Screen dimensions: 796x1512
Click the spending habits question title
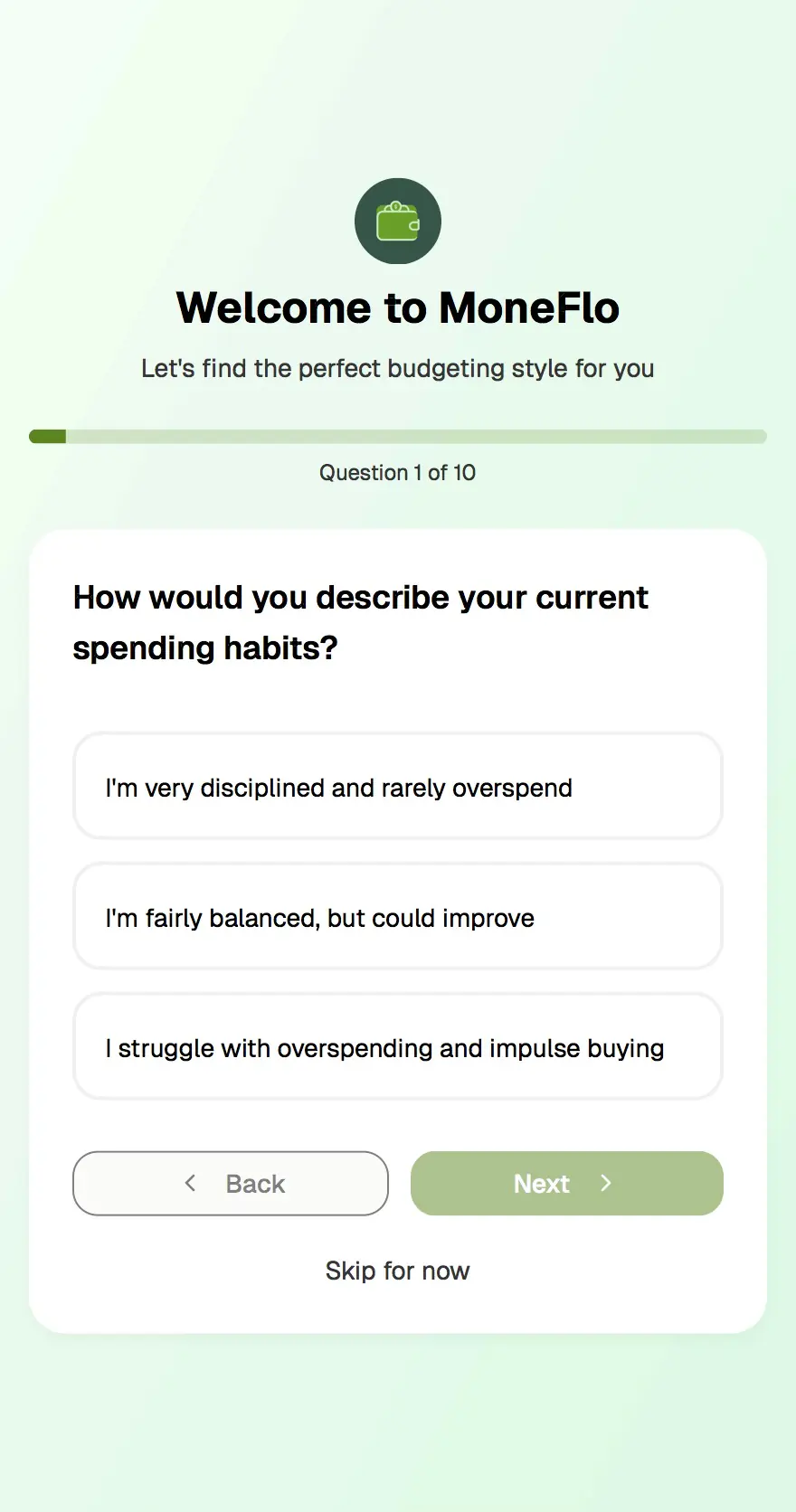tap(360, 622)
